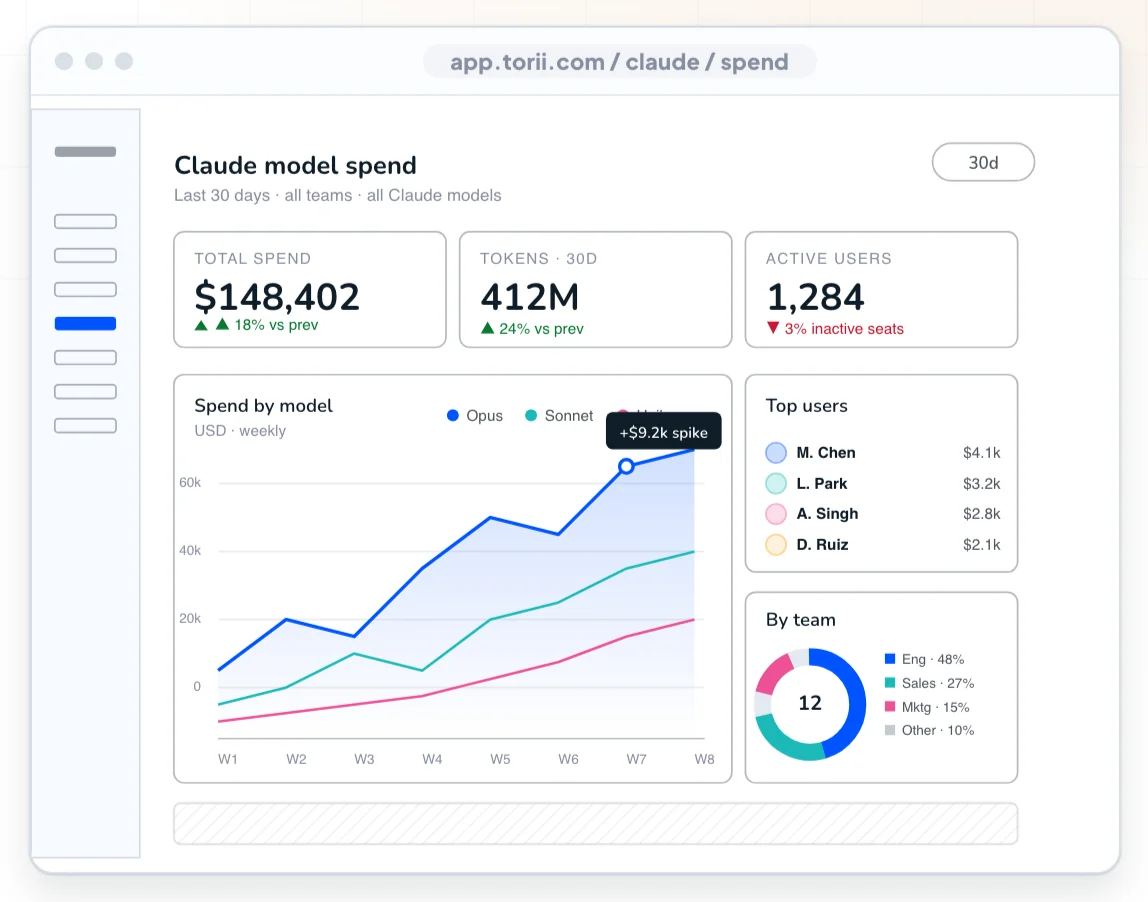The height and width of the screenshot is (902, 1148).
Task: Click the $2.8k spend value
Action: (x=981, y=514)
